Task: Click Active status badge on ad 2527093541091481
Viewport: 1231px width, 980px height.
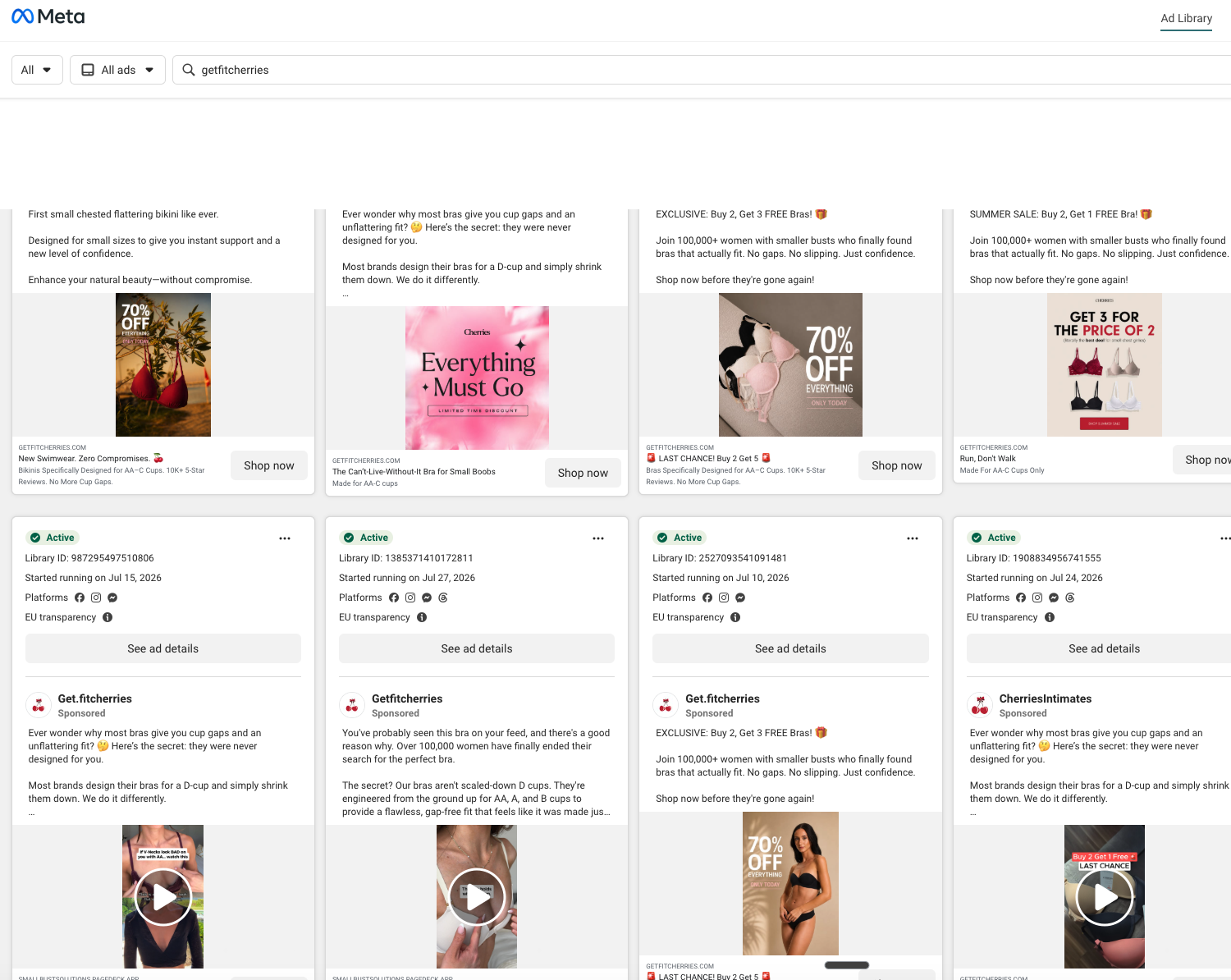Action: [680, 538]
